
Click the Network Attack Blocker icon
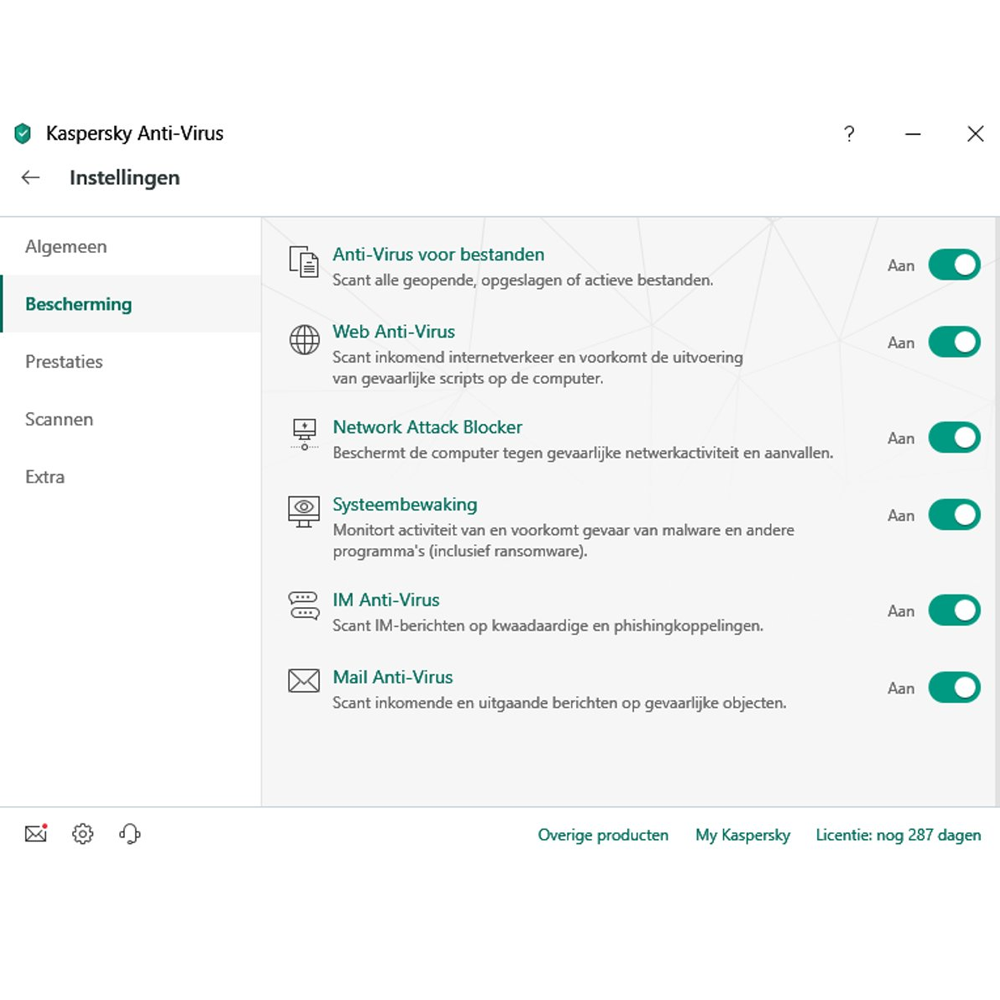point(304,434)
